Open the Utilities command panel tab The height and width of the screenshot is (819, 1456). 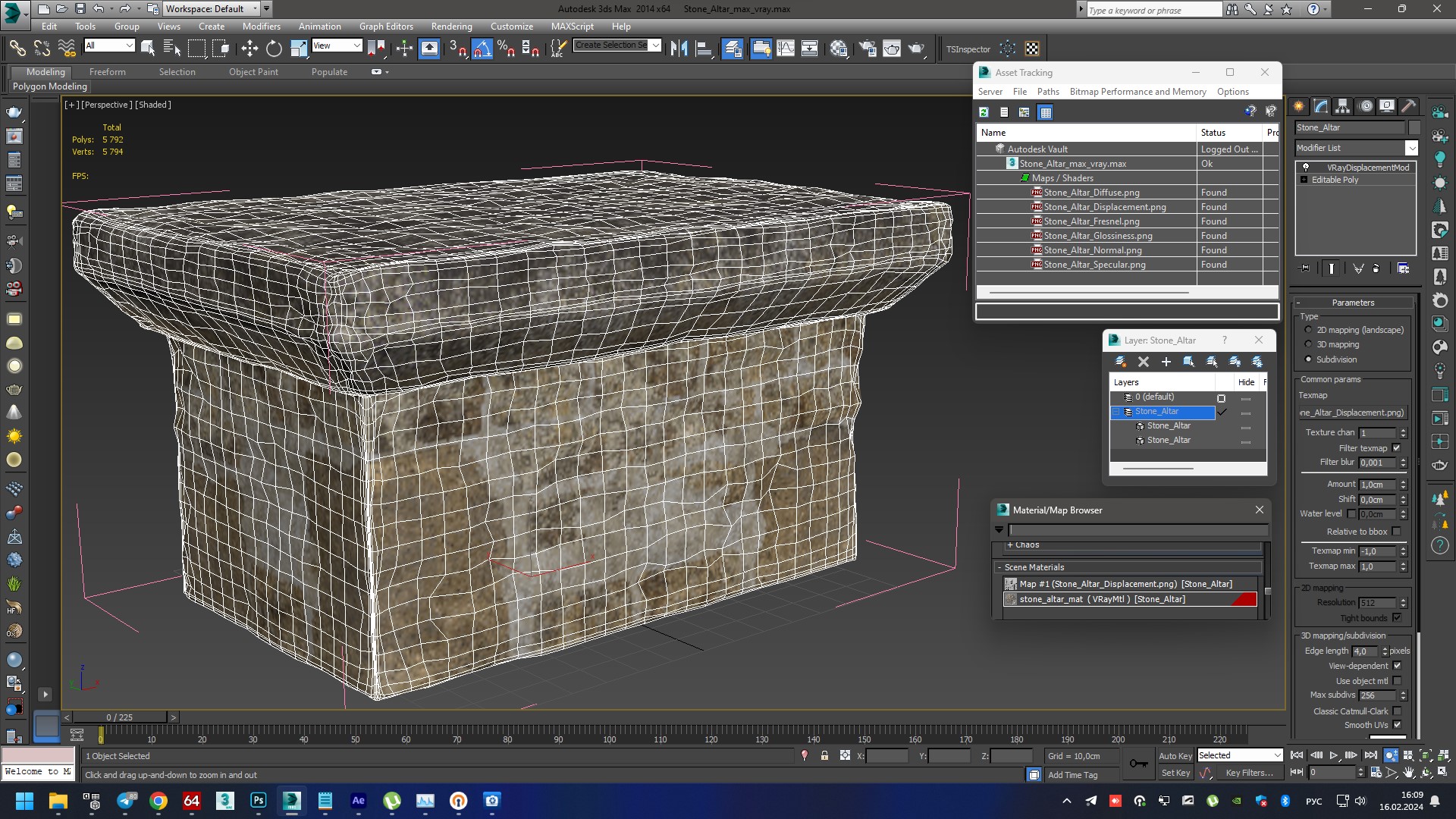coord(1408,106)
